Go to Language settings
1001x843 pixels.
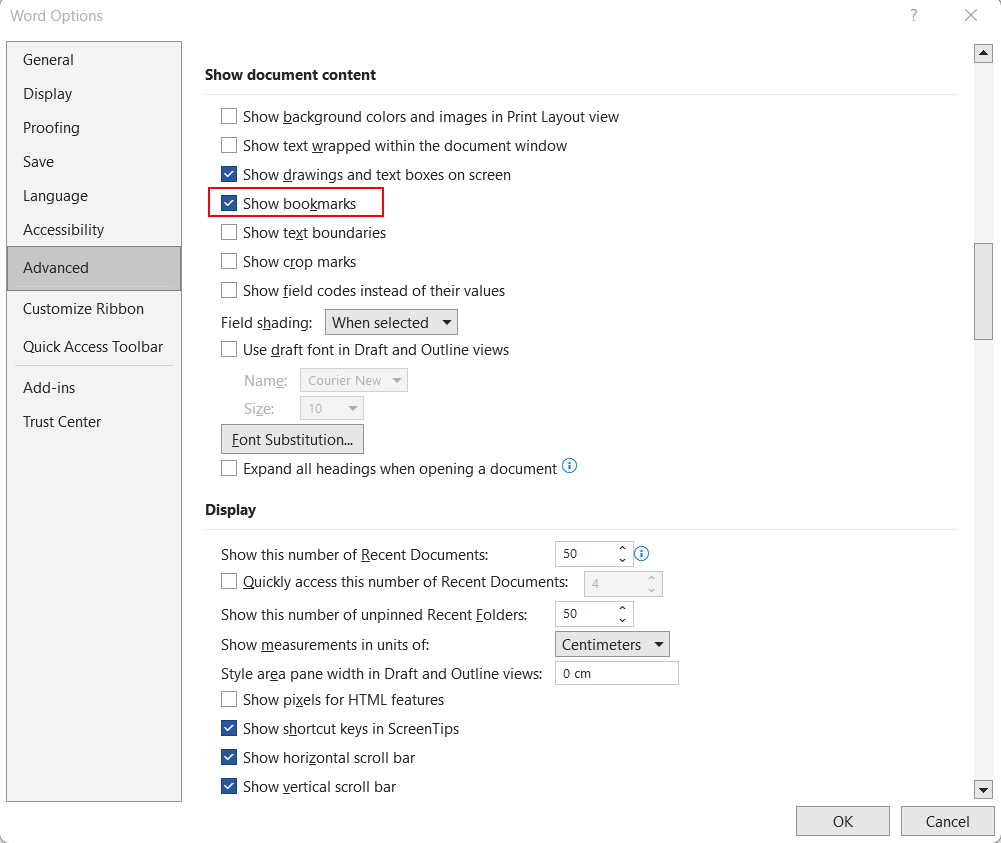pos(94,196)
